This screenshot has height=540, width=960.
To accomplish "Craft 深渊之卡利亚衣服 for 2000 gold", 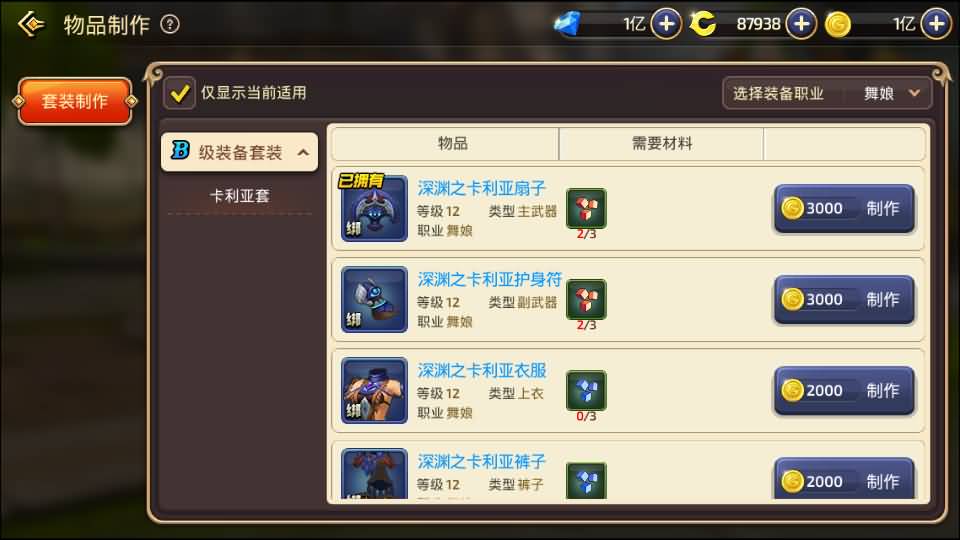I will (844, 391).
